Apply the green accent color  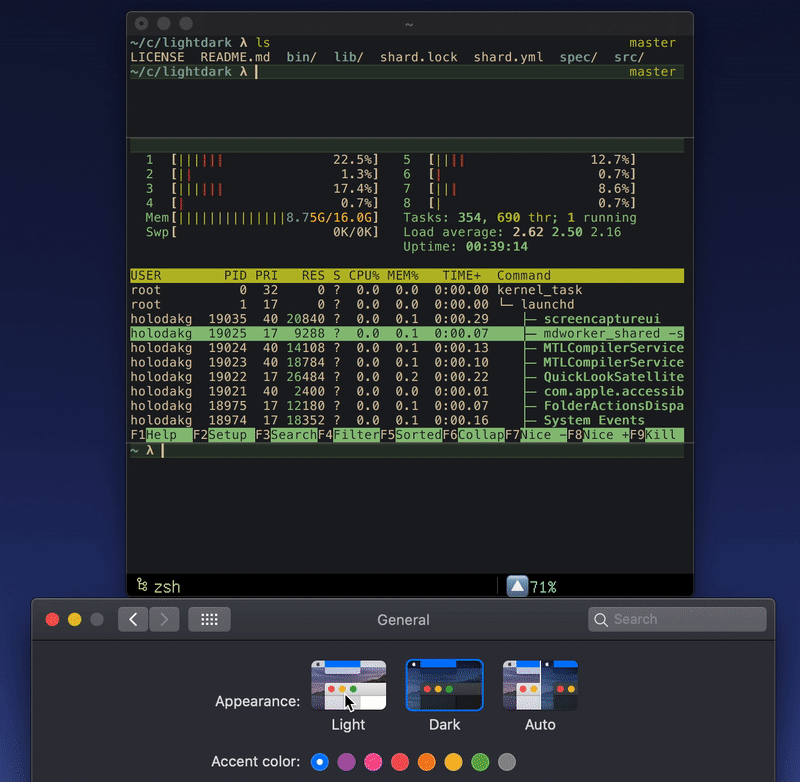[x=480, y=762]
